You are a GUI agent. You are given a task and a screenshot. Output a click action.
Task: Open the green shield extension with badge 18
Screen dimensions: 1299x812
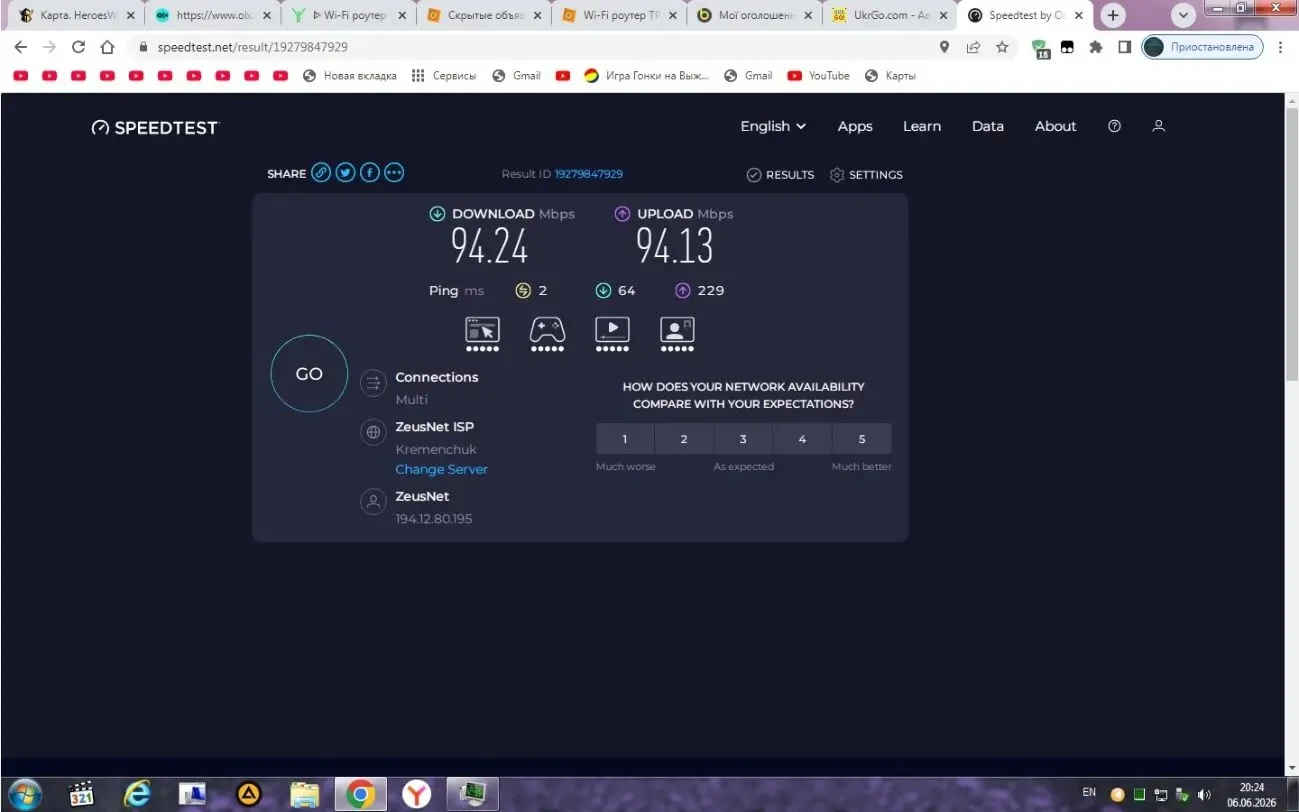pyautogui.click(x=1040, y=48)
